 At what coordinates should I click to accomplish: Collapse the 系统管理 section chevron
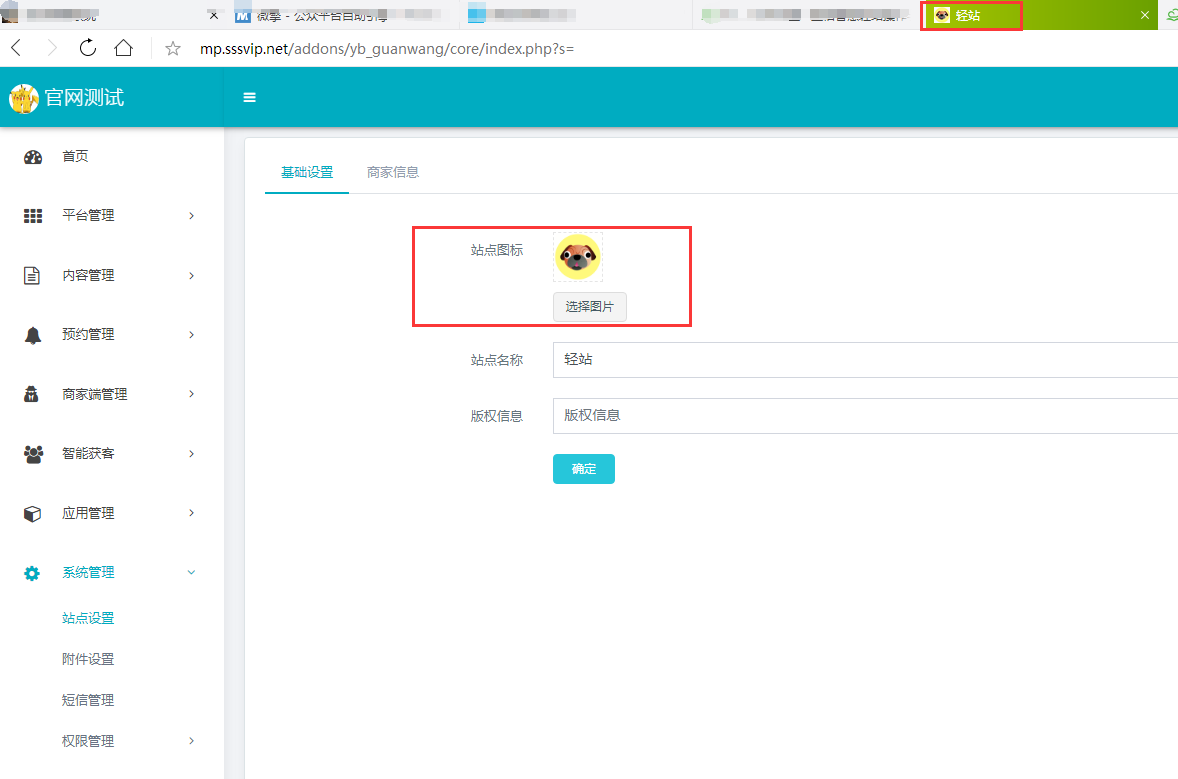(191, 572)
